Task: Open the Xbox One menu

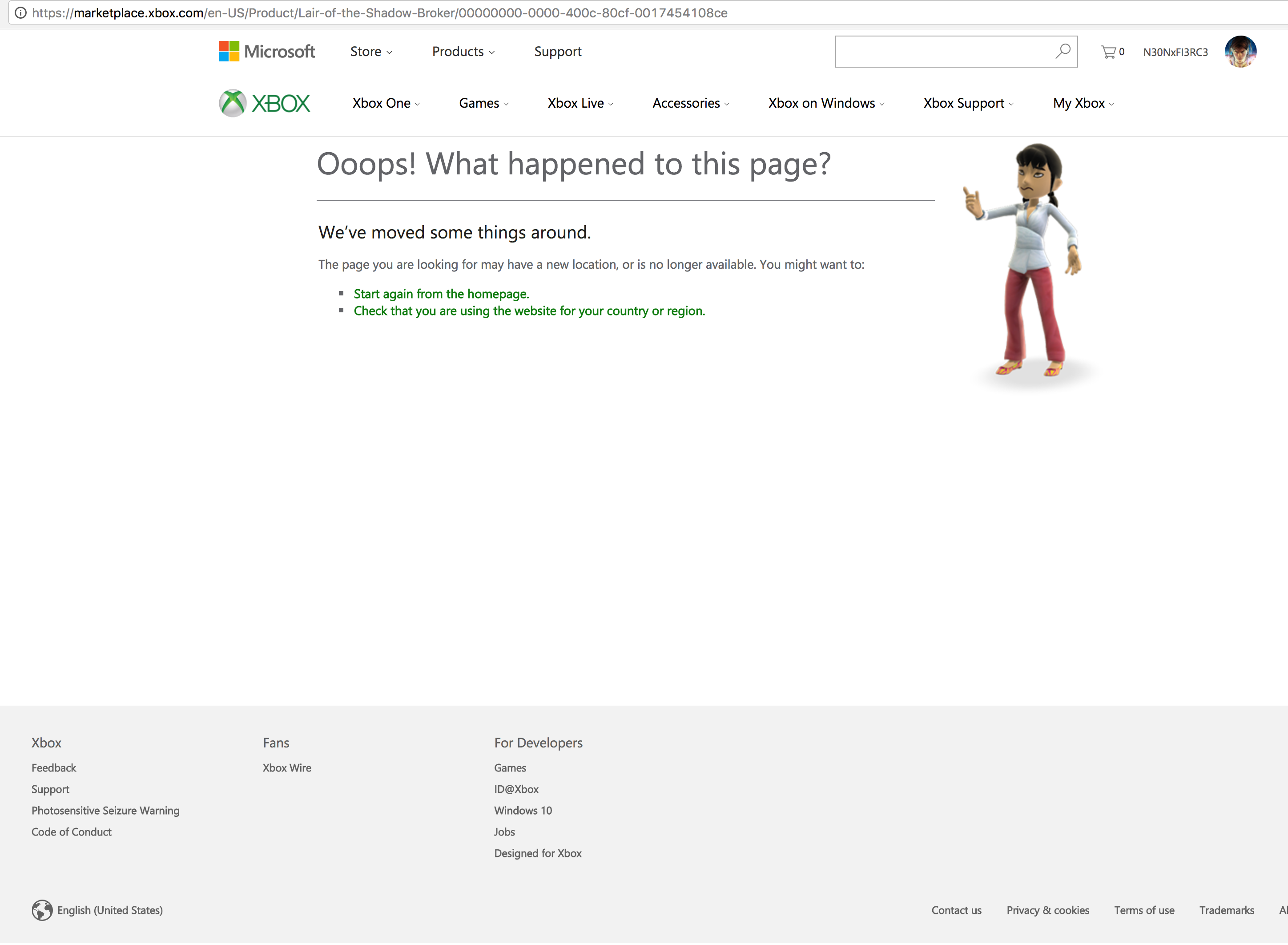Action: (386, 104)
